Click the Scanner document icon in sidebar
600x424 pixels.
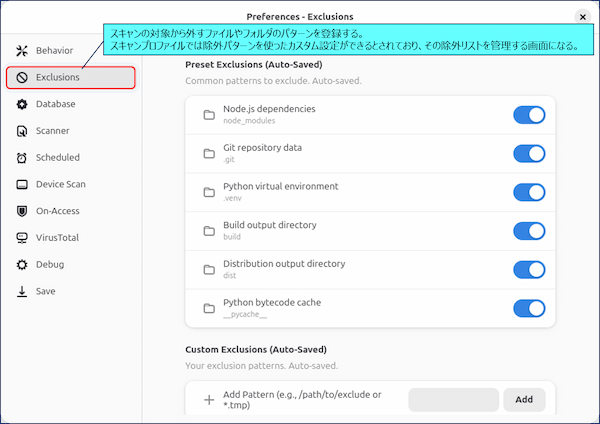22,131
